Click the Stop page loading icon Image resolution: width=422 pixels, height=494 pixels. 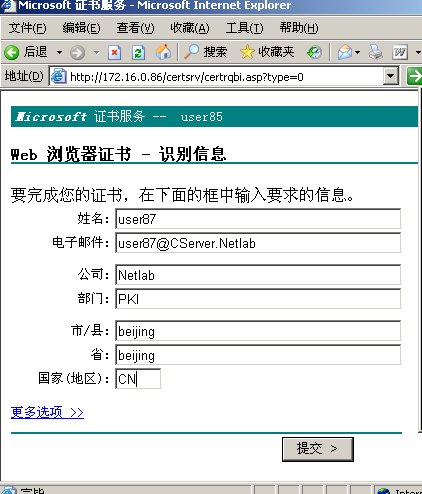114,52
